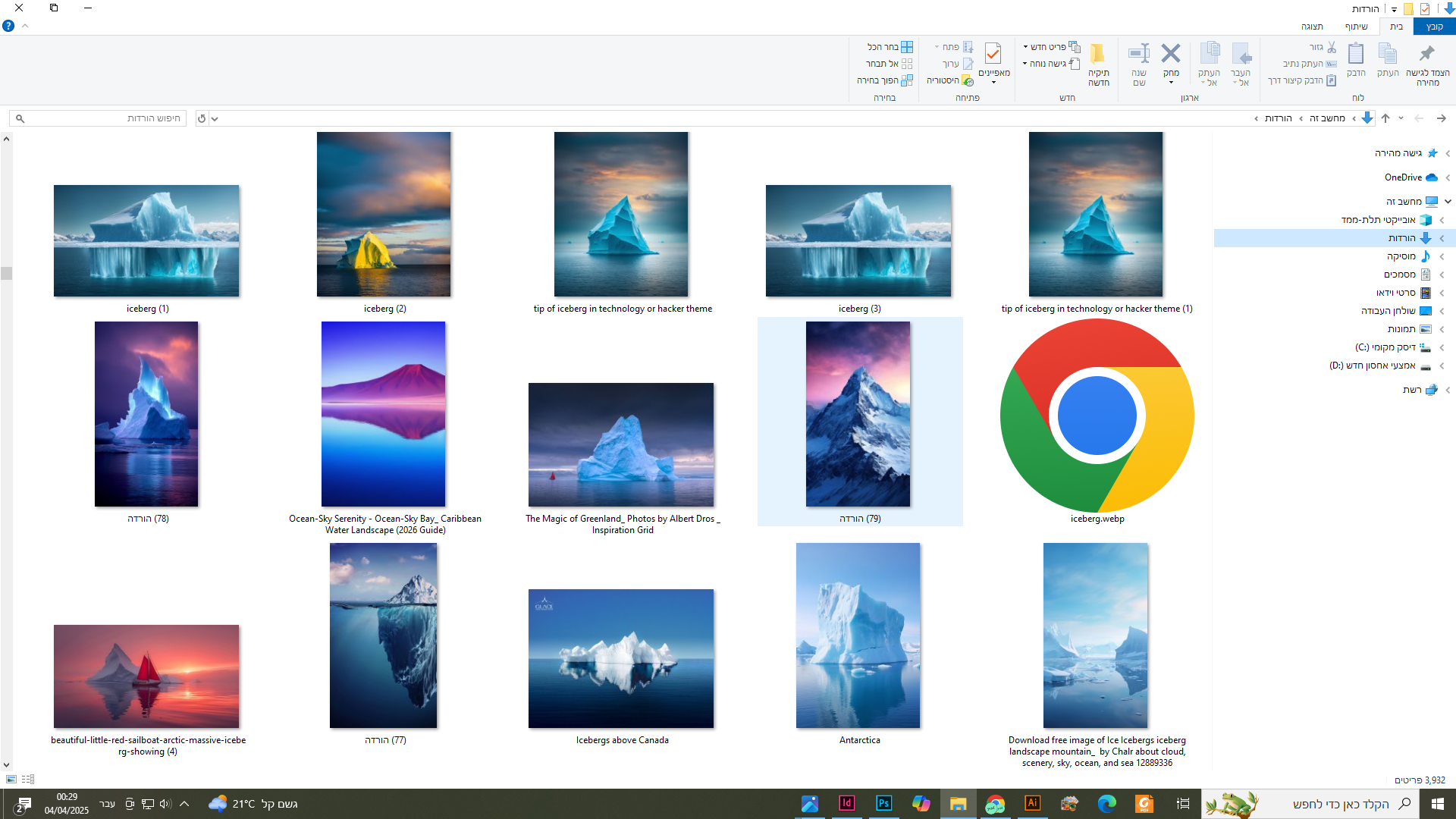Open Photoshop from the taskbar
The image size is (1456, 819).
883,804
